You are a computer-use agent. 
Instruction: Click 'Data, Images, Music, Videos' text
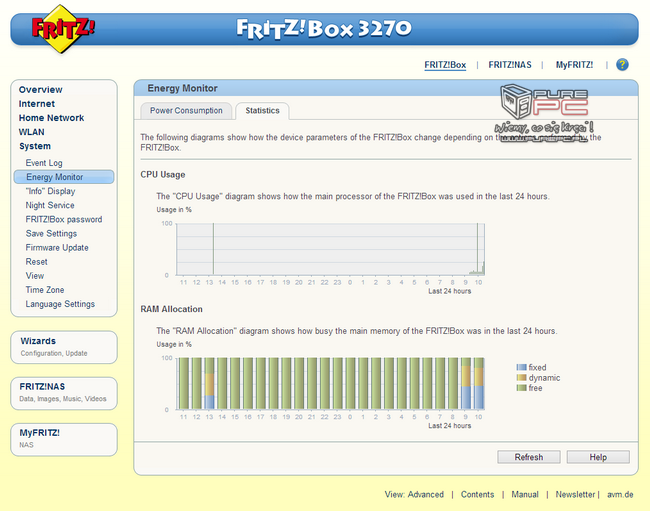tap(63, 399)
